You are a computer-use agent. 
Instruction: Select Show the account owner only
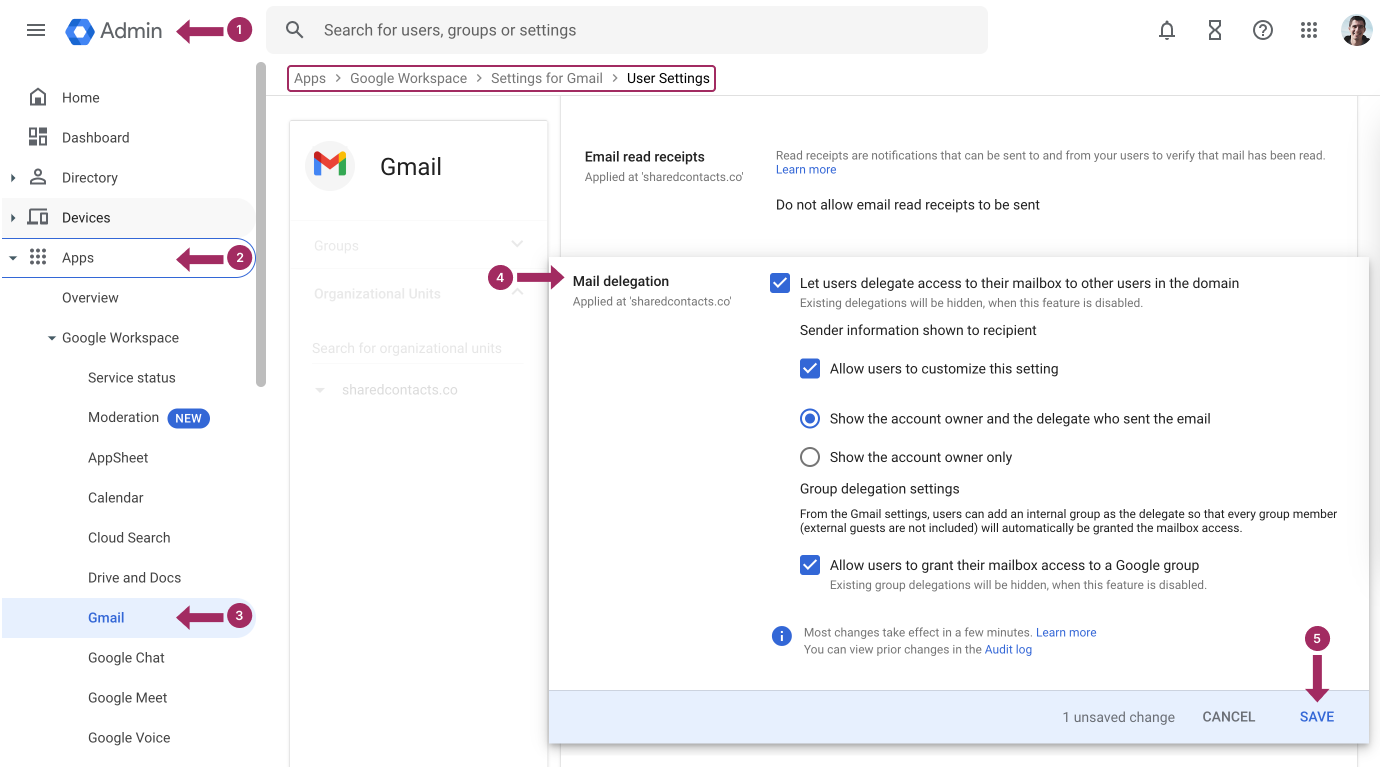click(810, 457)
